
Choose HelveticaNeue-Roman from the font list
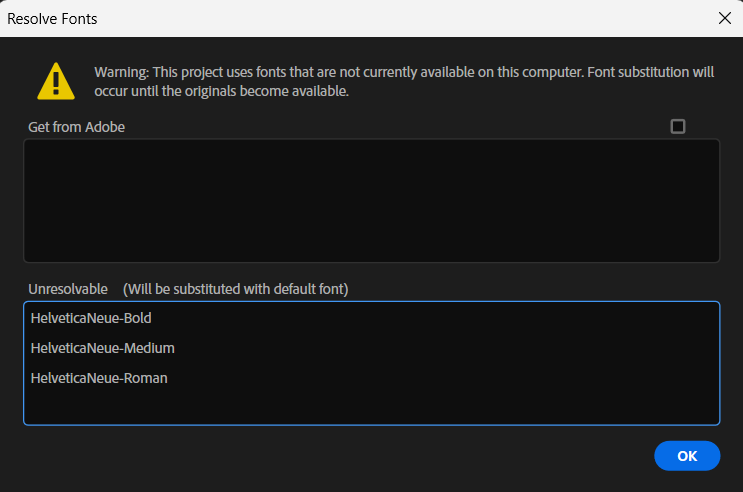pyautogui.click(x=99, y=378)
